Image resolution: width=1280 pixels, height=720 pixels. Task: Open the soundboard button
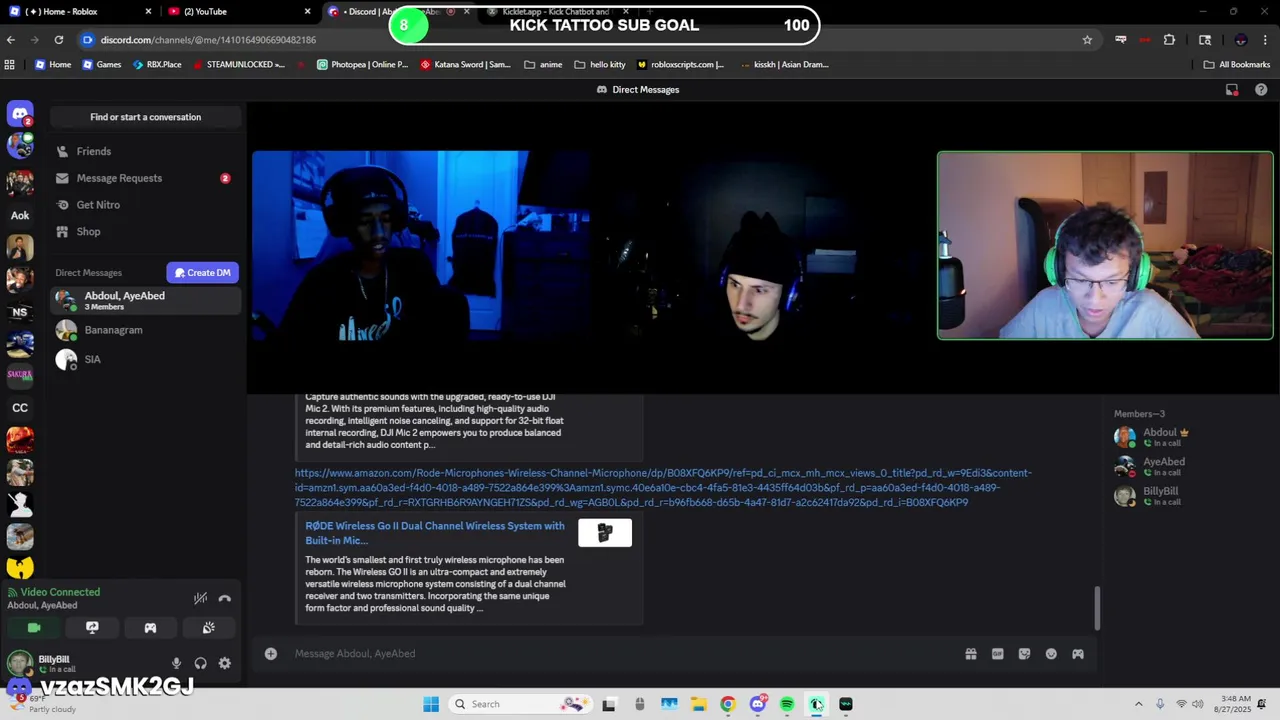[208, 628]
